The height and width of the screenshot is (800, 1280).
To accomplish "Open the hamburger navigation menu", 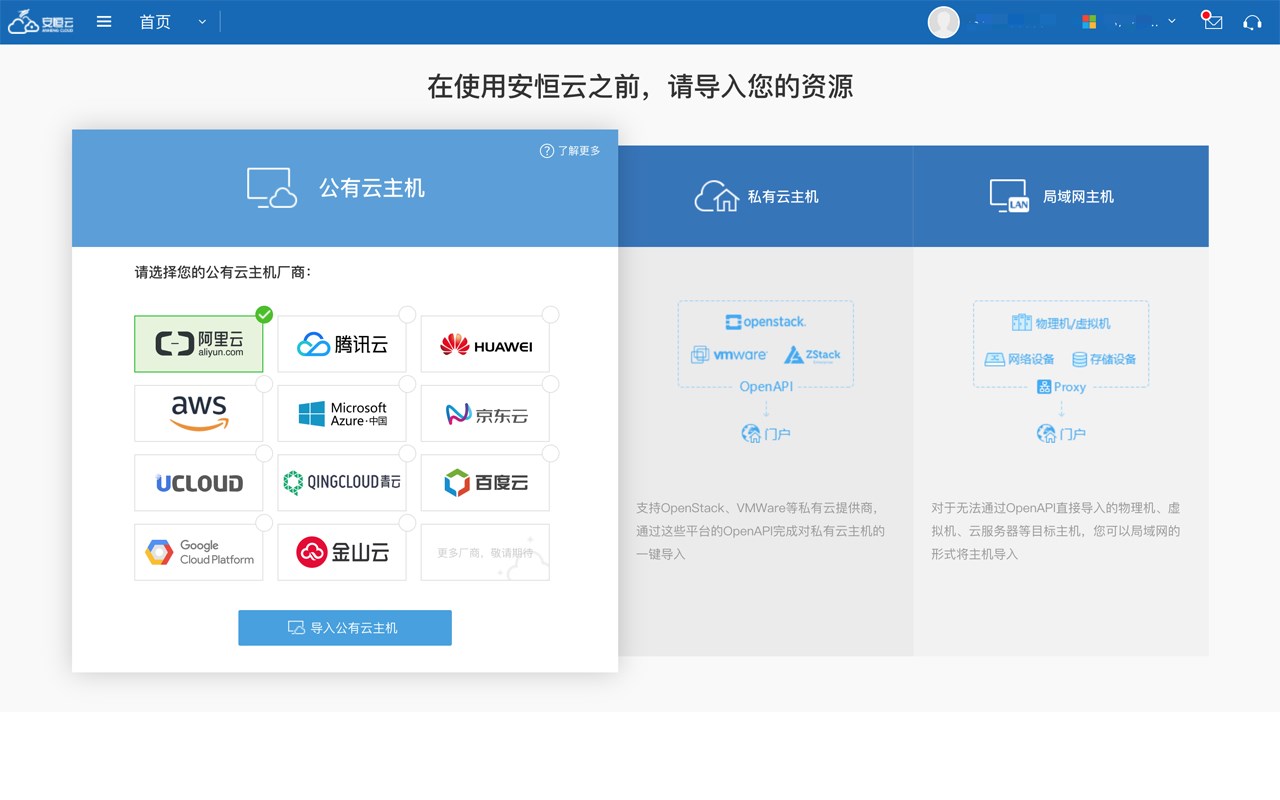I will point(104,21).
